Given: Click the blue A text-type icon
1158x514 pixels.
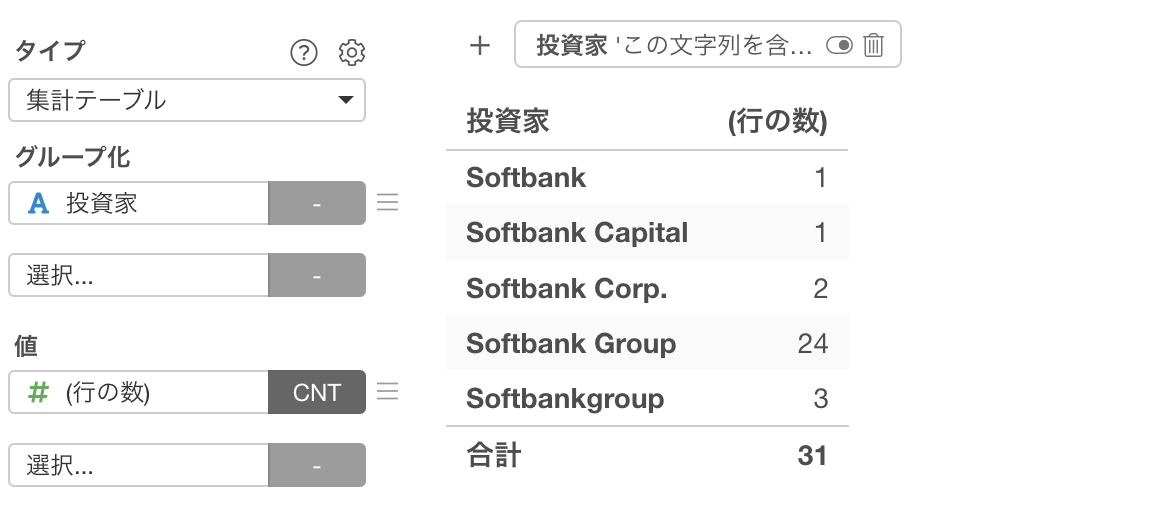Looking at the screenshot, I should tap(38, 203).
